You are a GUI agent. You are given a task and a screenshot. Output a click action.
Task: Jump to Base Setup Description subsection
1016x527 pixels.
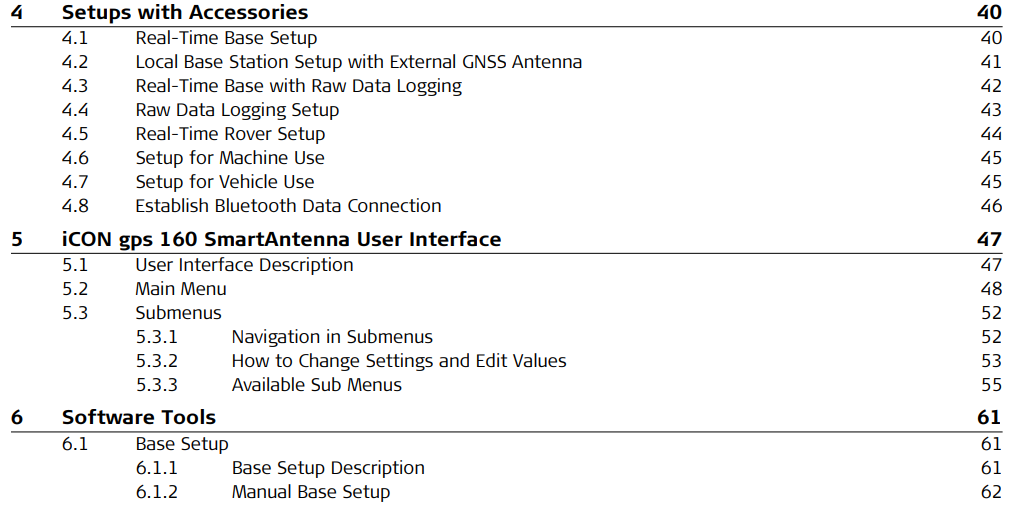click(x=328, y=468)
